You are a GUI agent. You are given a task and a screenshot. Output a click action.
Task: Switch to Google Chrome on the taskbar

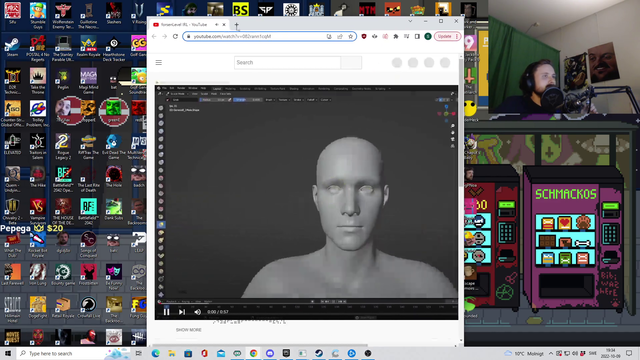click(x=253, y=353)
